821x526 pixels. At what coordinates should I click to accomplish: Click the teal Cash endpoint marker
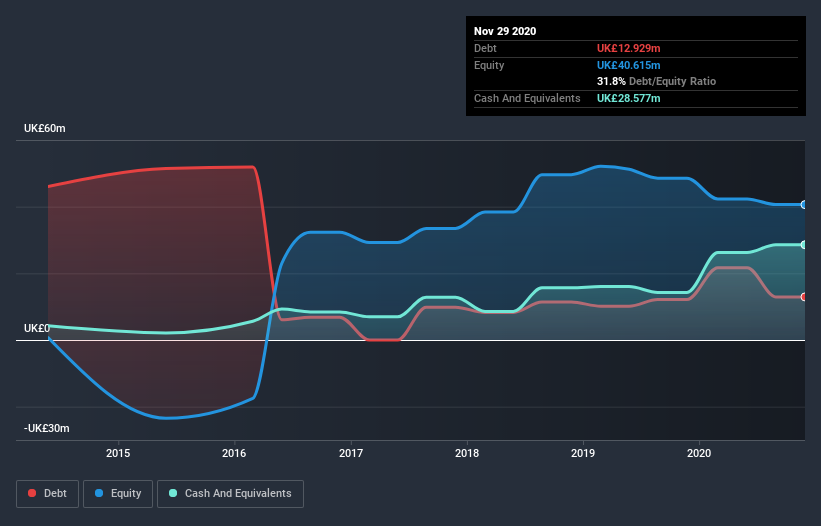tap(804, 244)
